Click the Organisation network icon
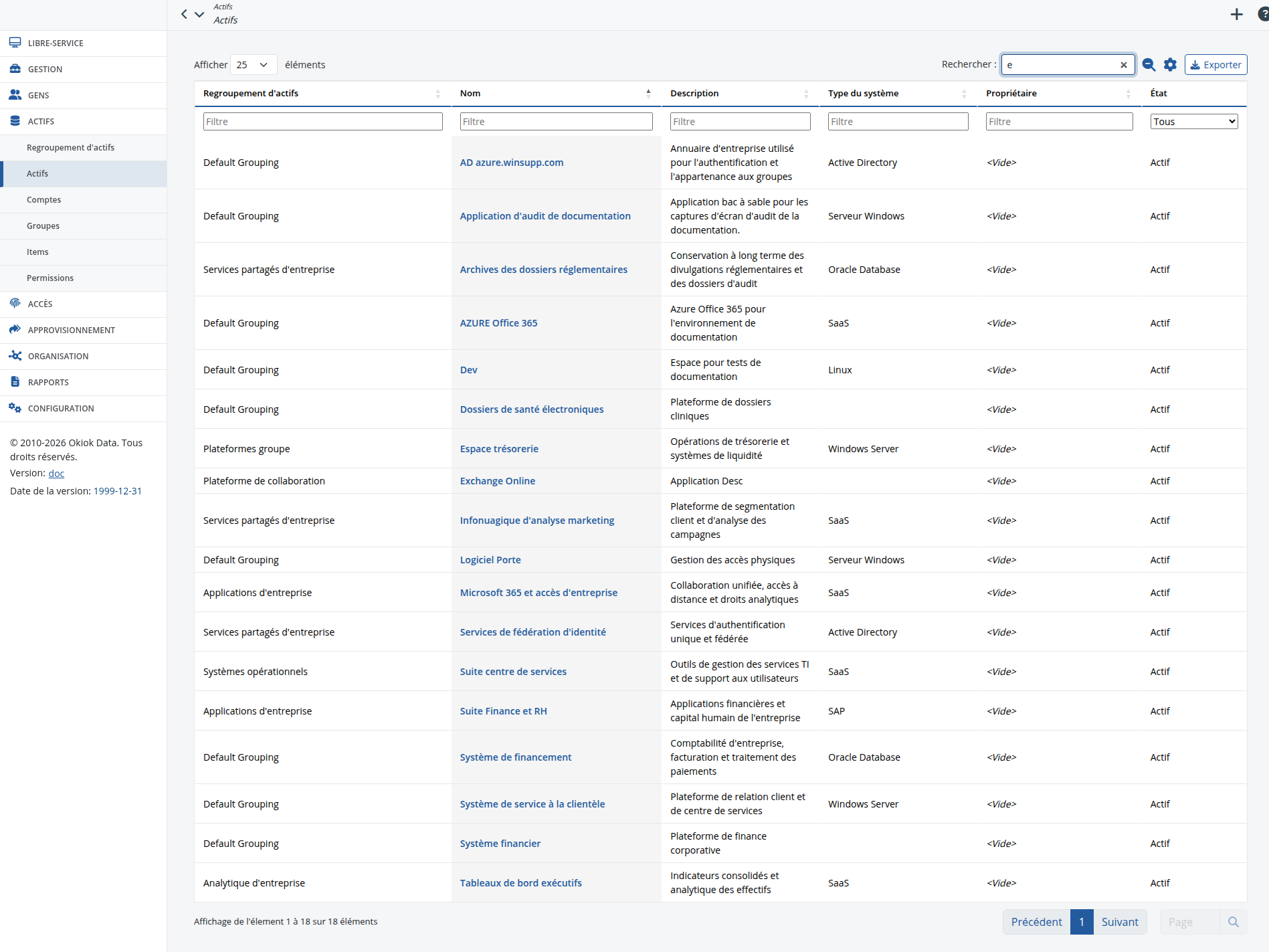Viewport: 1269px width, 952px height. point(15,356)
